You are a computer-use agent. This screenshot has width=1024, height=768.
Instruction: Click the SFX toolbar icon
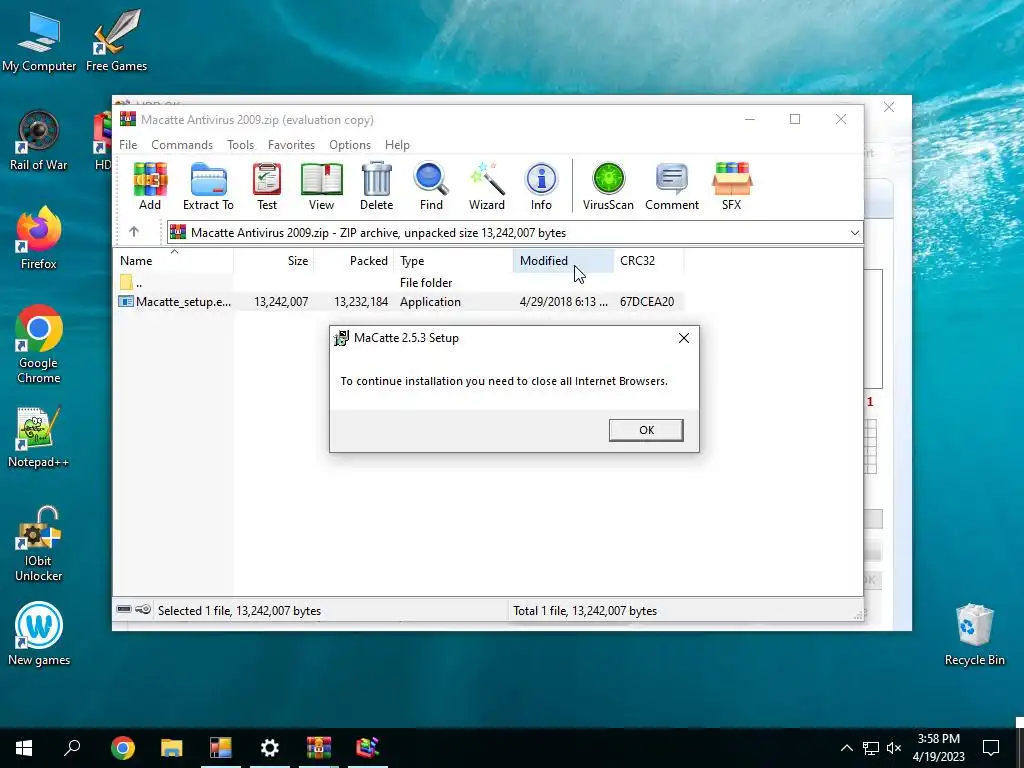point(731,186)
